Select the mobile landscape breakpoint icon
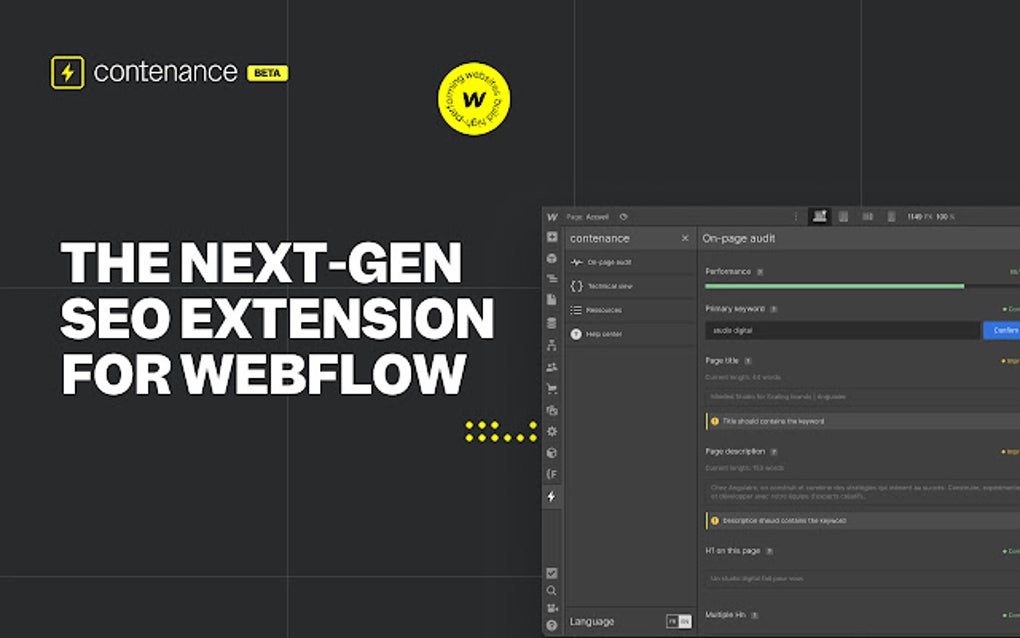1020x638 pixels. (x=867, y=217)
